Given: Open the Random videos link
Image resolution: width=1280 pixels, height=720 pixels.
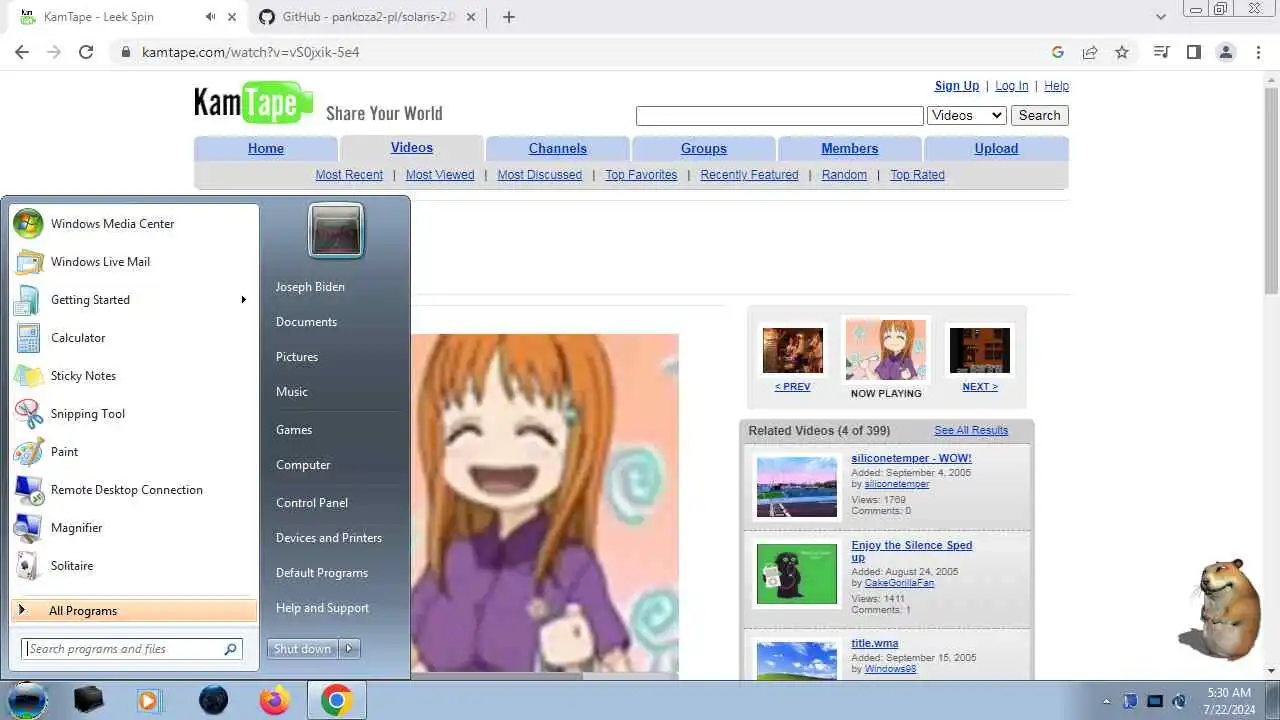Looking at the screenshot, I should pos(844,175).
